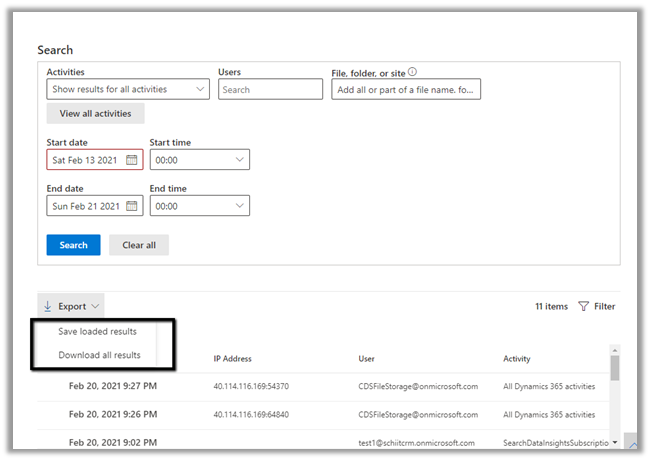Expand the Activities dropdown
This screenshot has width=650, height=461.
coord(128,90)
